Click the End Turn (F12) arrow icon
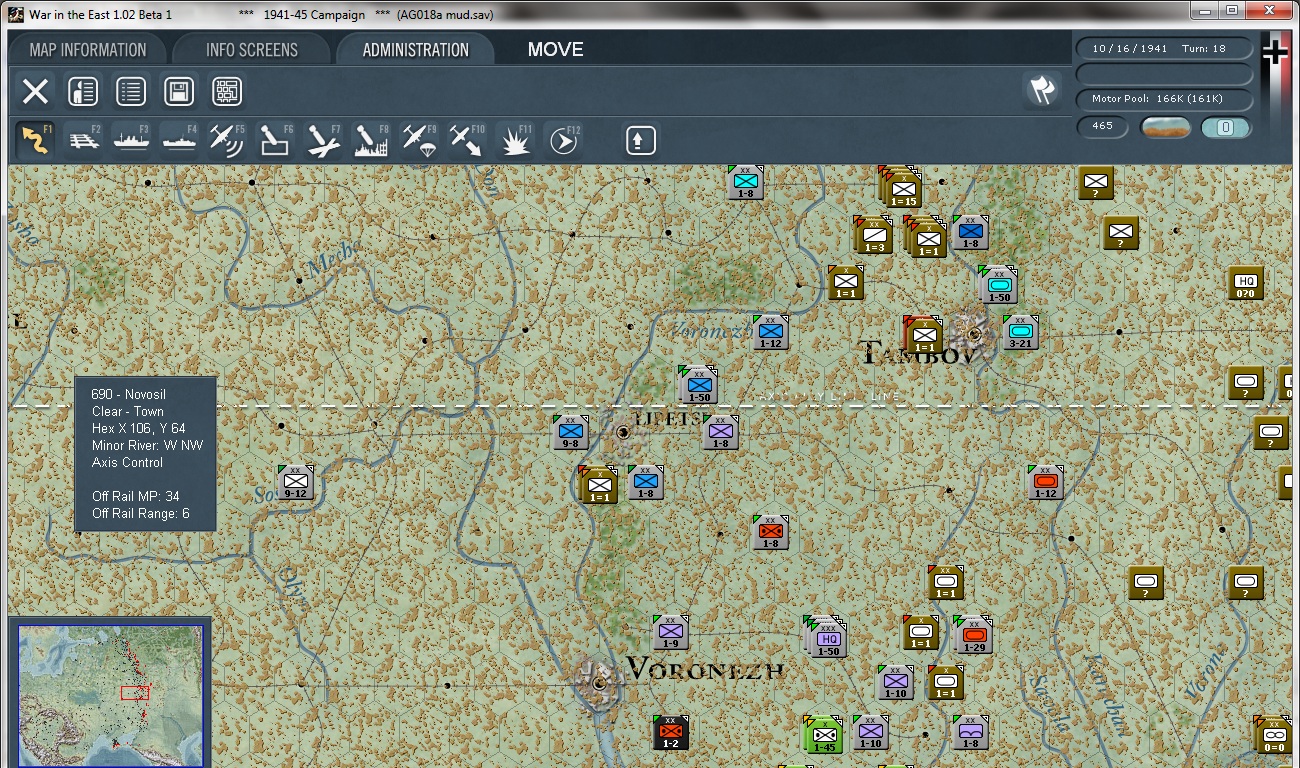 pyautogui.click(x=564, y=140)
